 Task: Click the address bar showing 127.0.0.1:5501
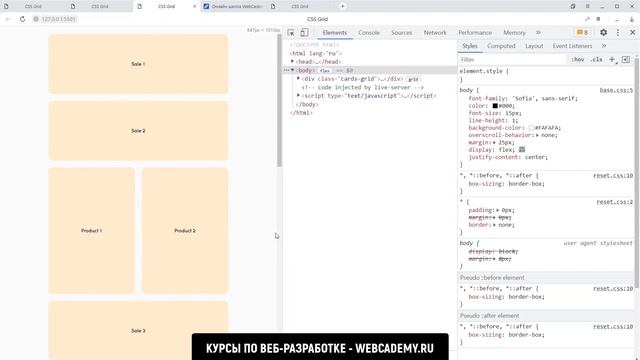click(60, 19)
